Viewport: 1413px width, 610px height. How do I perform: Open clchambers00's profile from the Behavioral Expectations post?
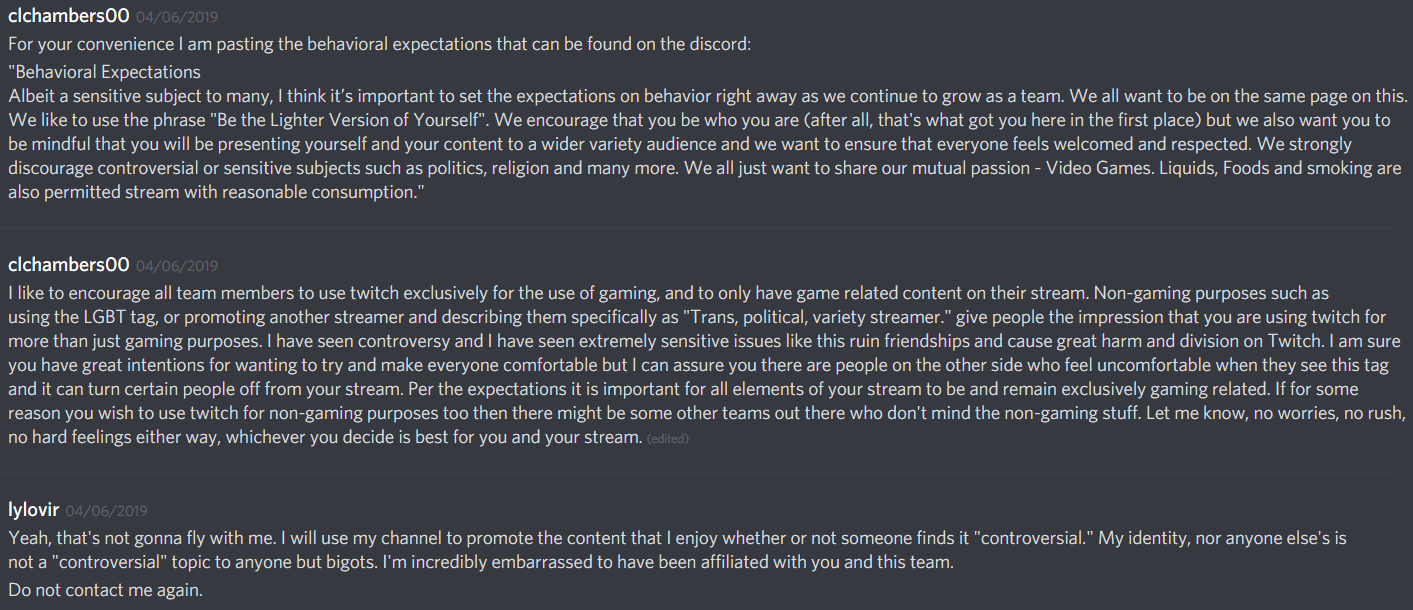68,16
